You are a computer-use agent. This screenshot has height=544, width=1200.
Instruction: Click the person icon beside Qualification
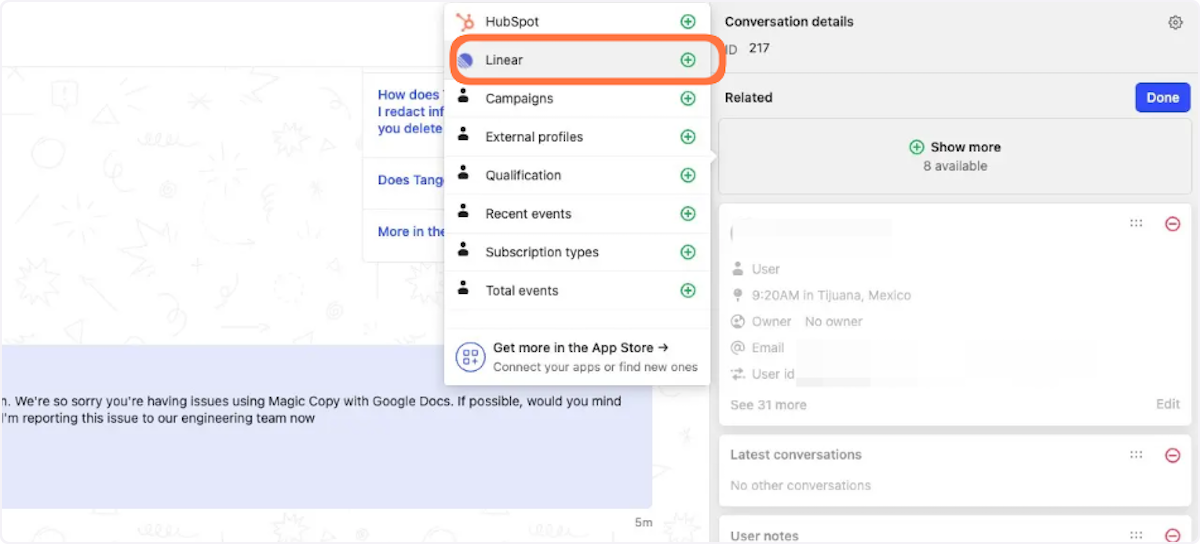[464, 174]
